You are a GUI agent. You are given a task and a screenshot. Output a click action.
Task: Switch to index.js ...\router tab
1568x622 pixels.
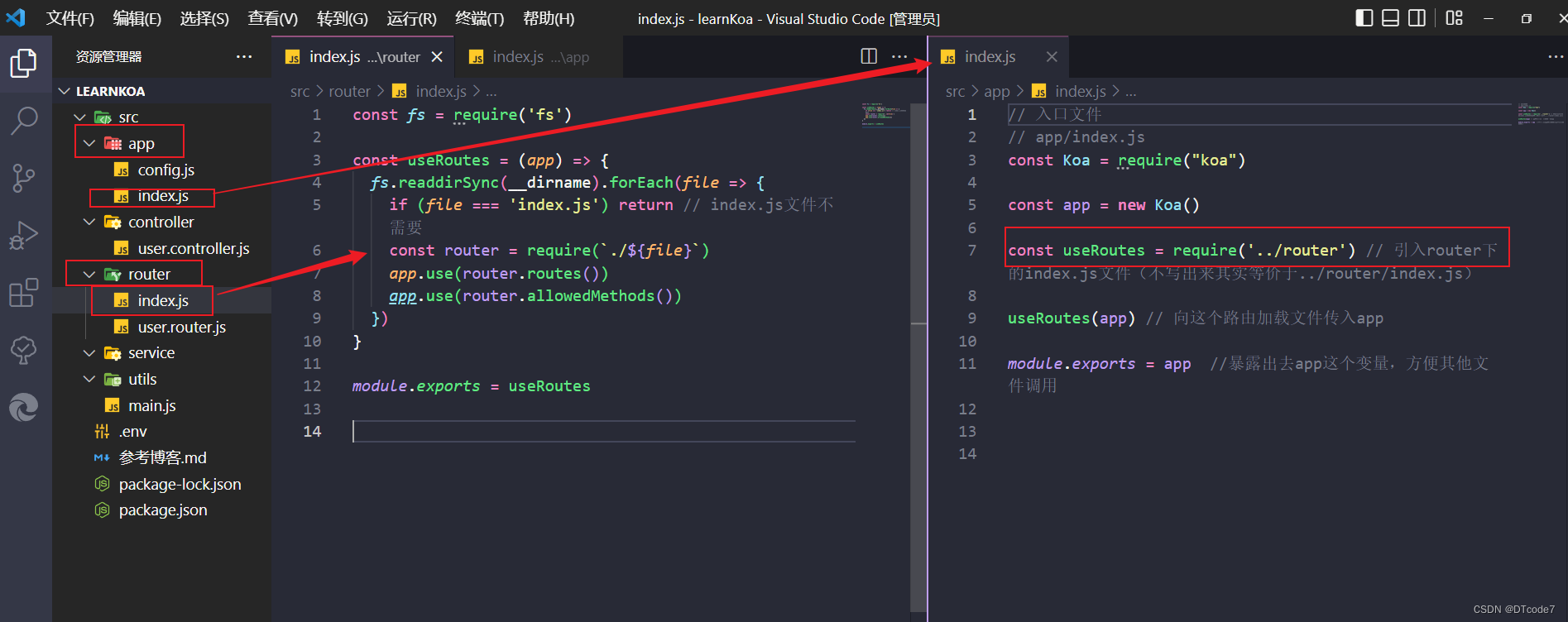364,56
